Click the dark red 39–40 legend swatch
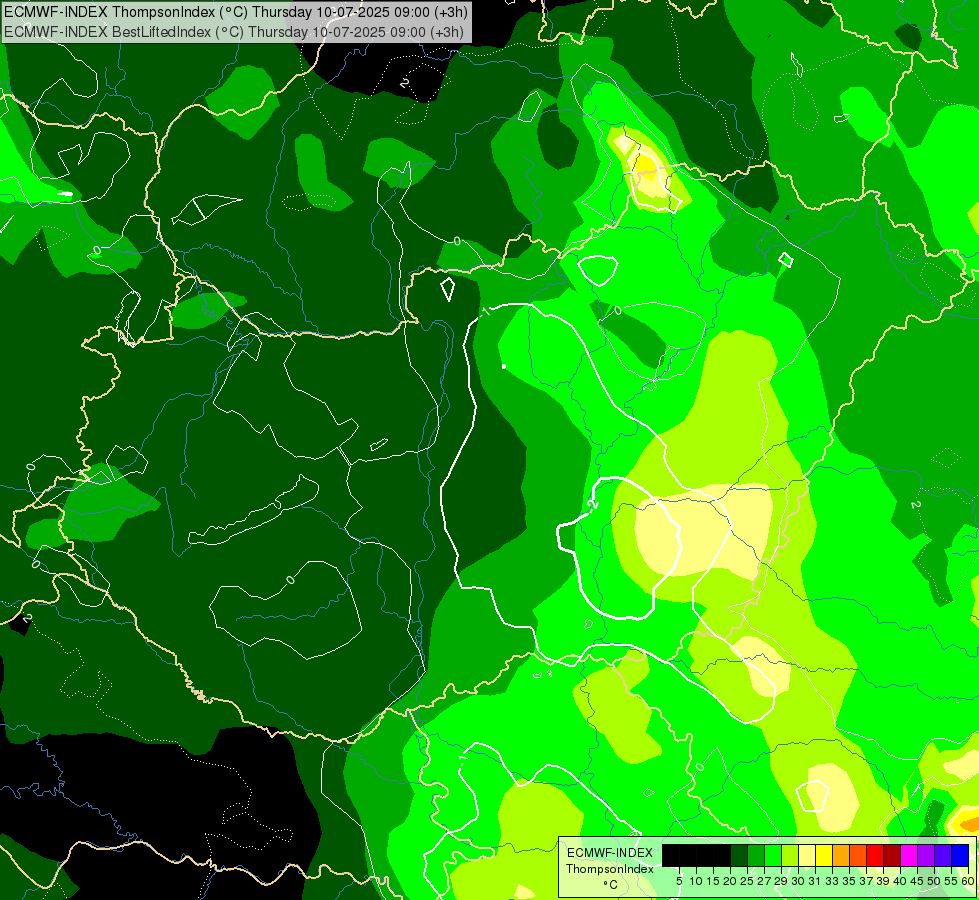 892,855
